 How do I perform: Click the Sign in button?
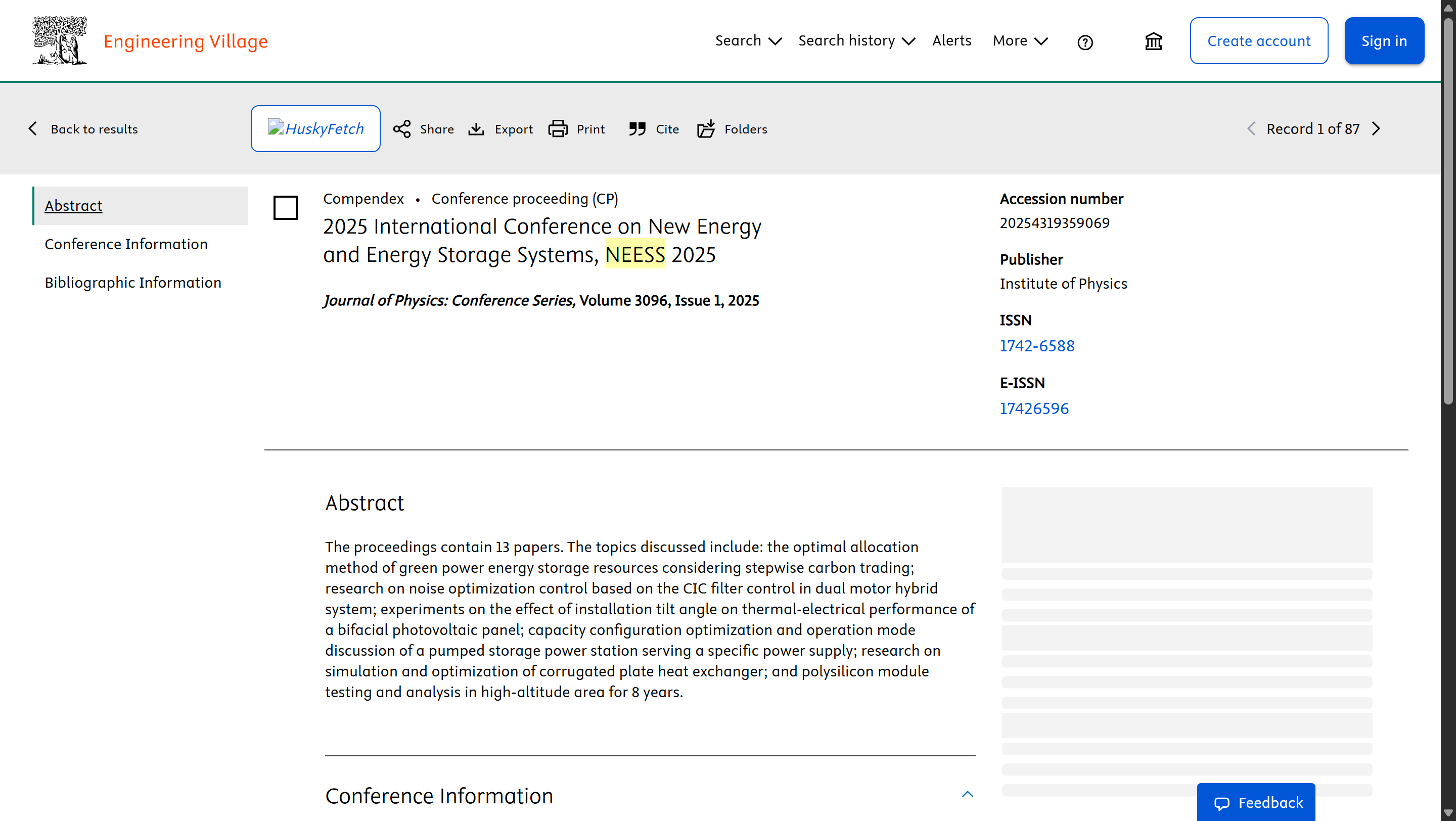point(1384,40)
